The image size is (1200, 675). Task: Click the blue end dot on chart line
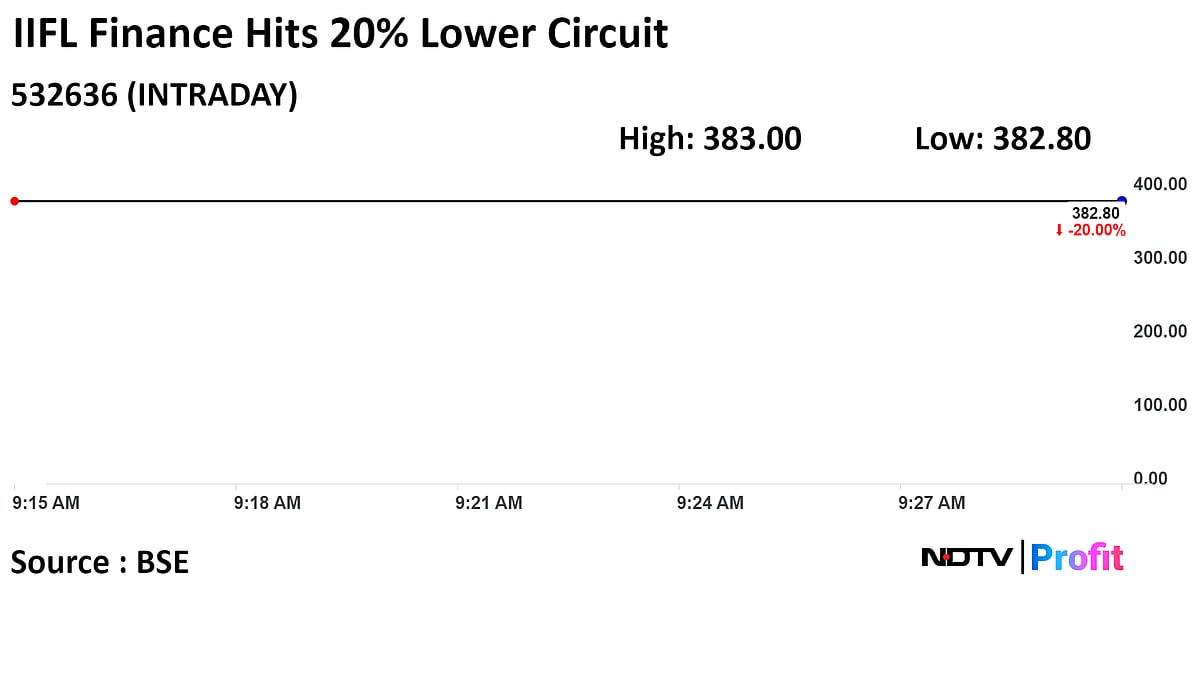(1121, 201)
